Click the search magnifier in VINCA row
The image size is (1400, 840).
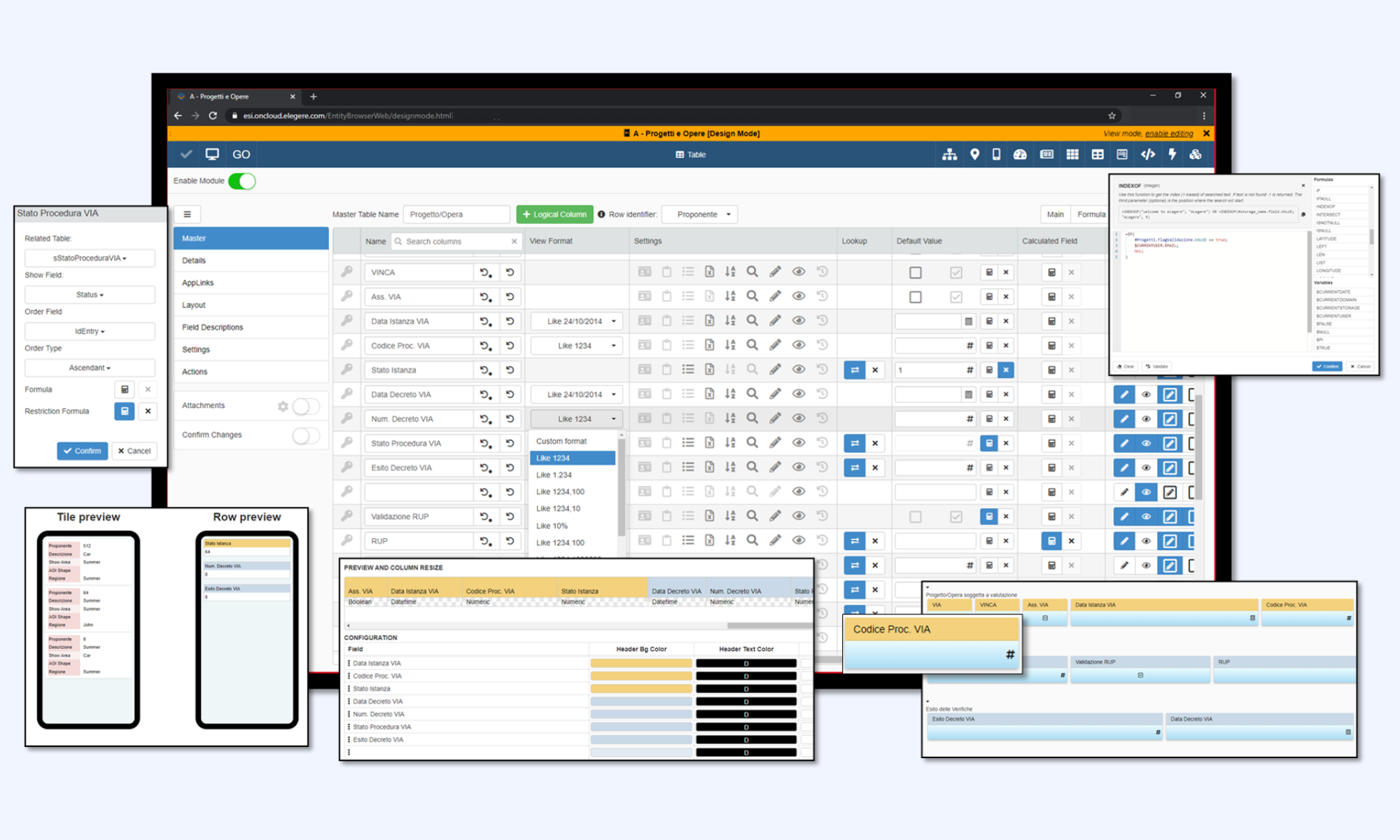point(752,272)
